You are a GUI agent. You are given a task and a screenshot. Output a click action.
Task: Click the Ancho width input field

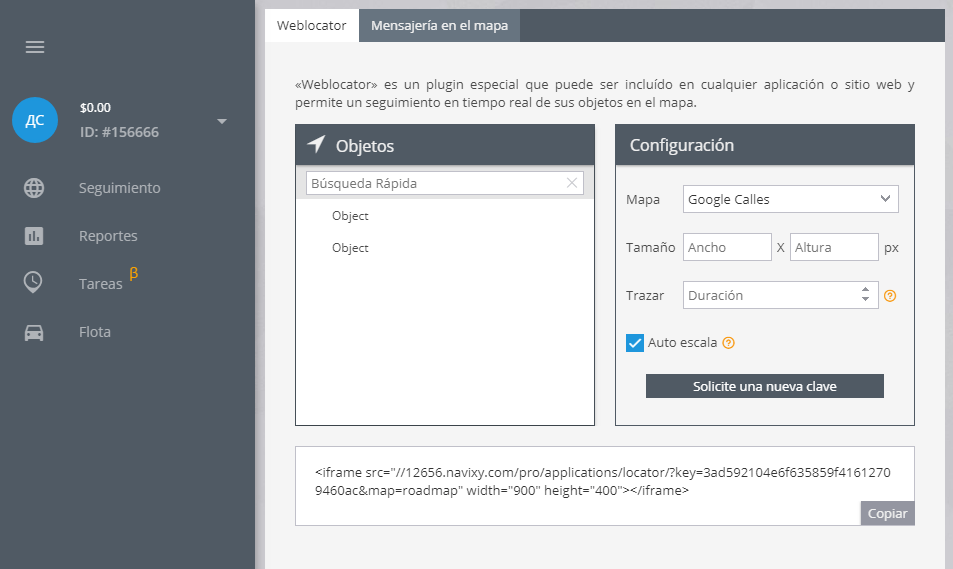click(x=727, y=247)
